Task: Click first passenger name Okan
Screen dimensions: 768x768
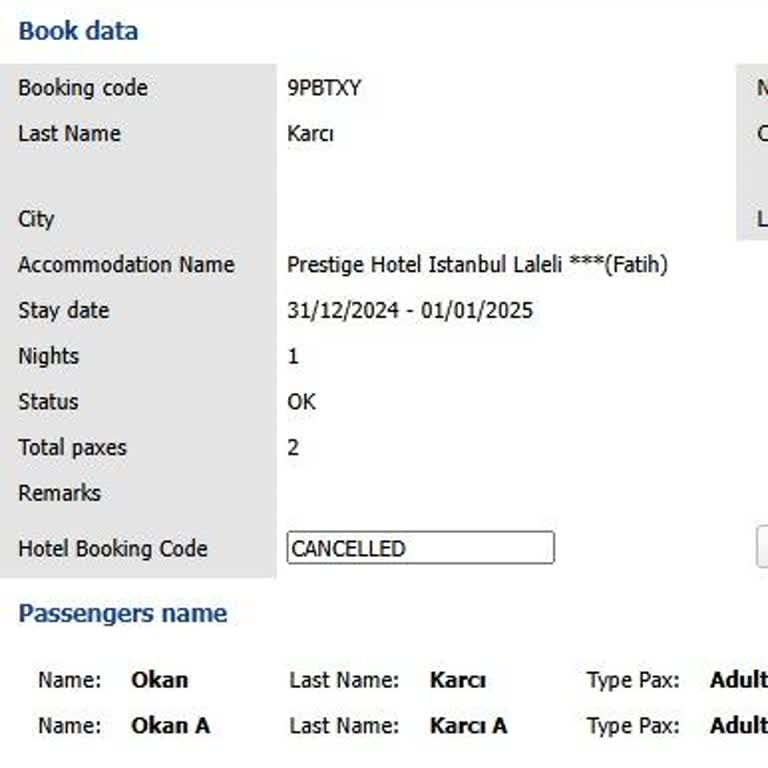Action: pos(160,680)
